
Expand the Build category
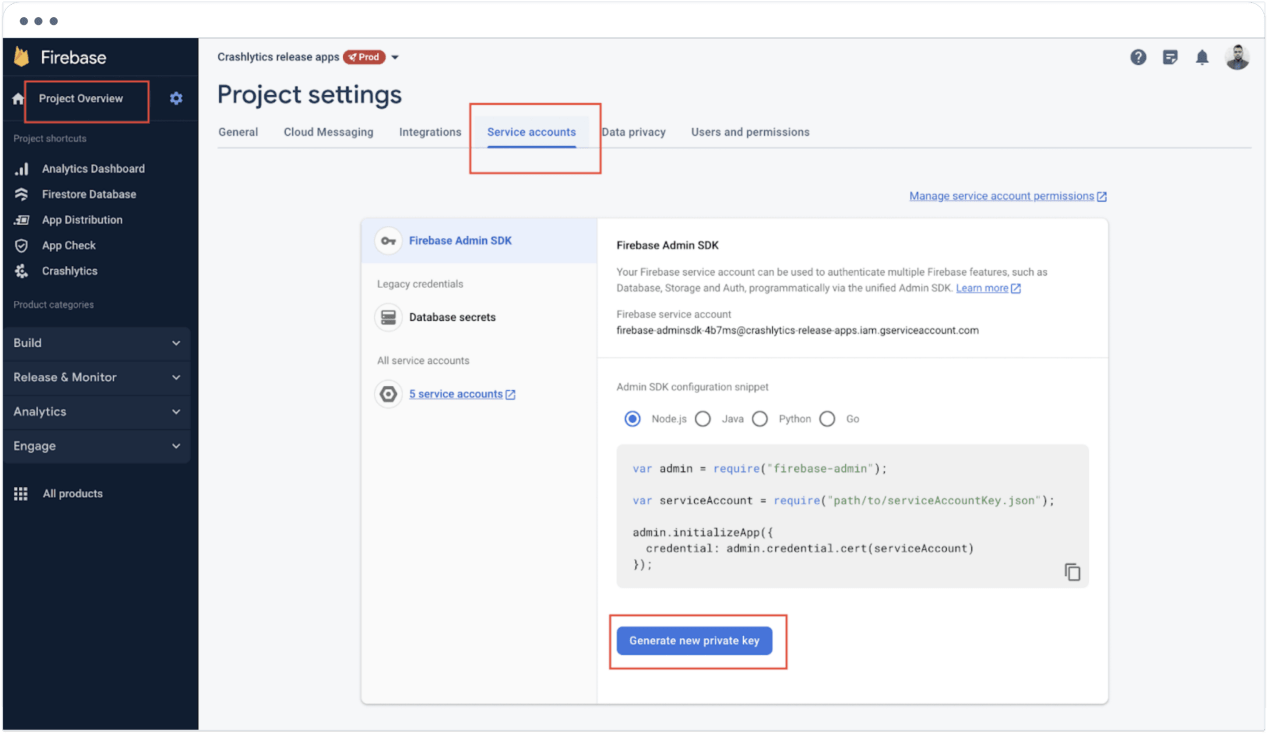97,343
